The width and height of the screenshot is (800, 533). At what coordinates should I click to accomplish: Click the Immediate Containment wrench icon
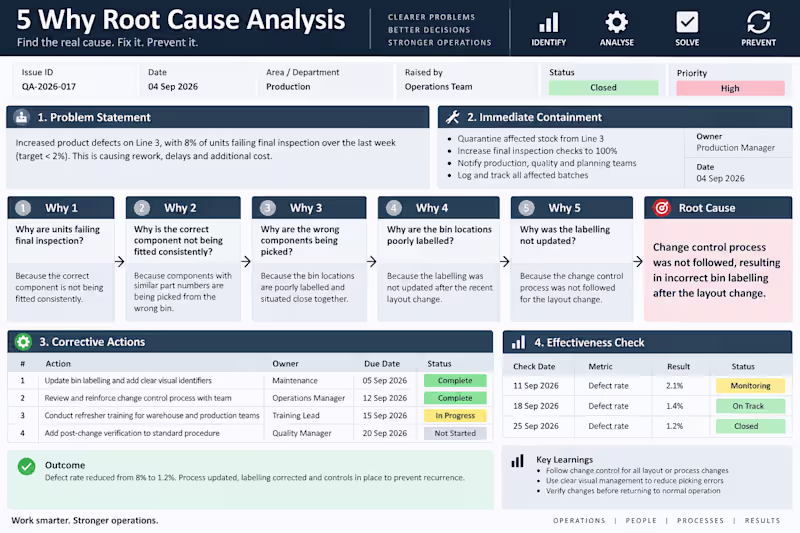[453, 117]
